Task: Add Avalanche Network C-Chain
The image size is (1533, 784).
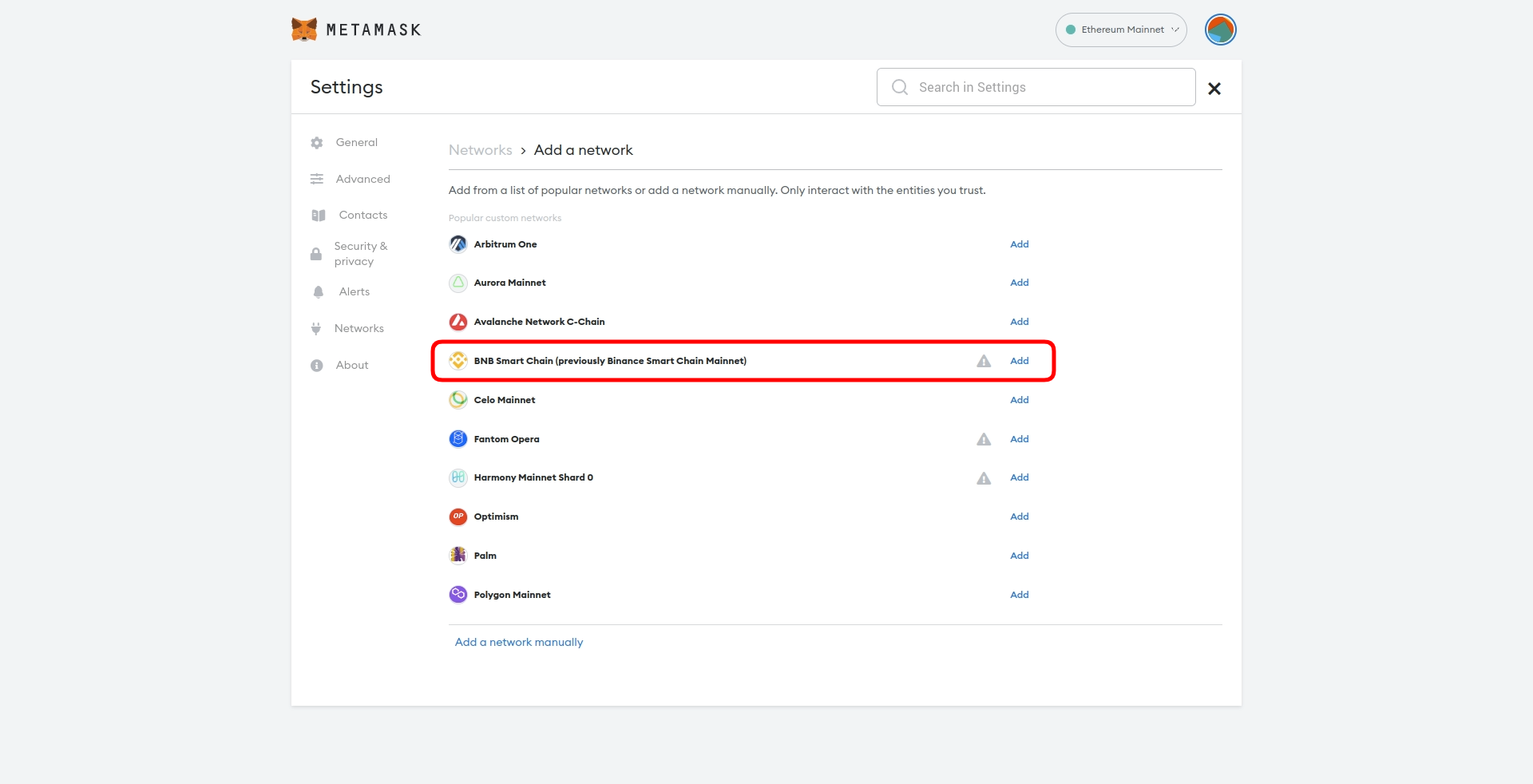Action: pyautogui.click(x=1019, y=322)
